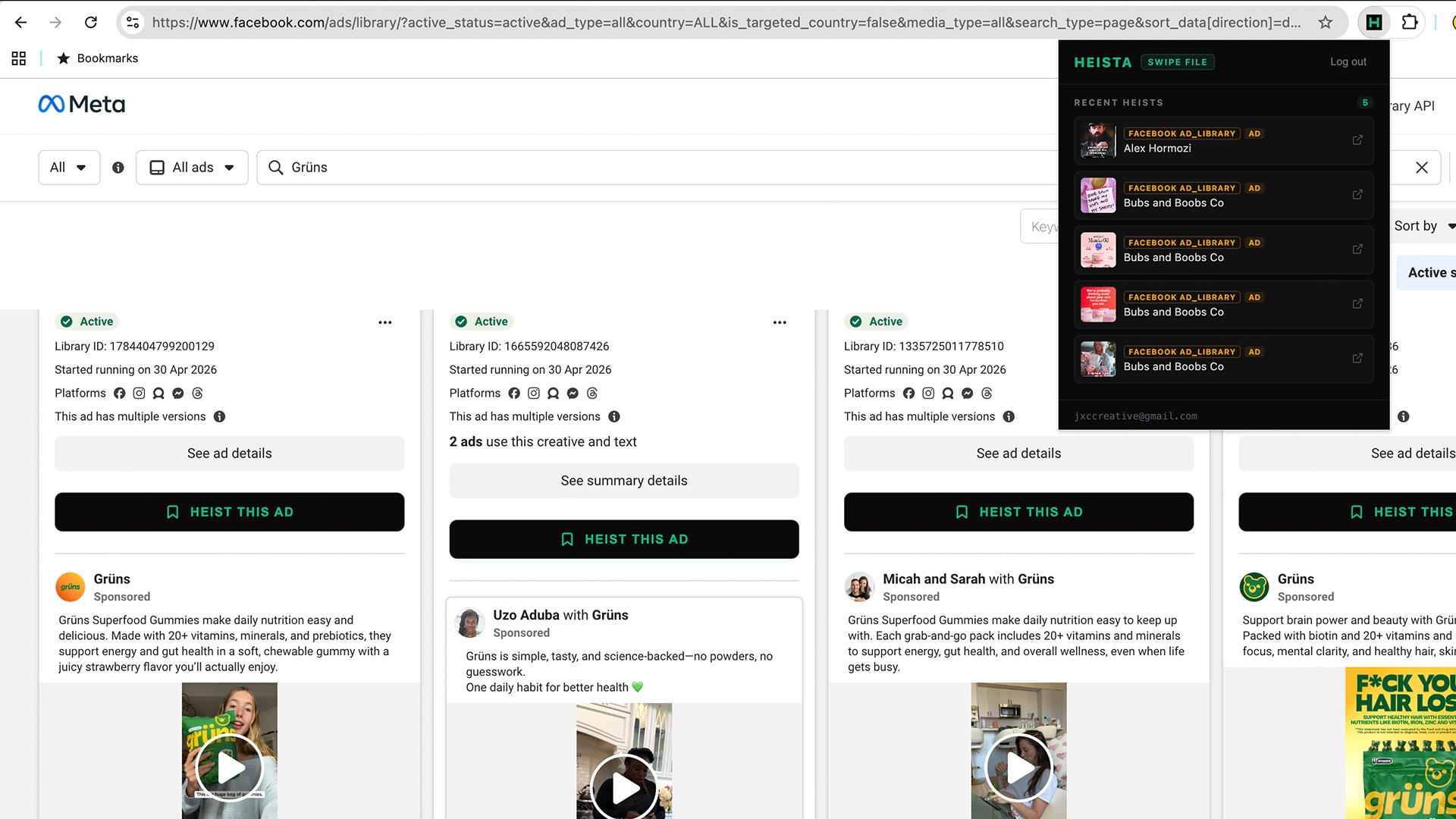Viewport: 1456px width, 819px height.
Task: Click the jxccreative@gmail.com account text
Action: (1135, 416)
